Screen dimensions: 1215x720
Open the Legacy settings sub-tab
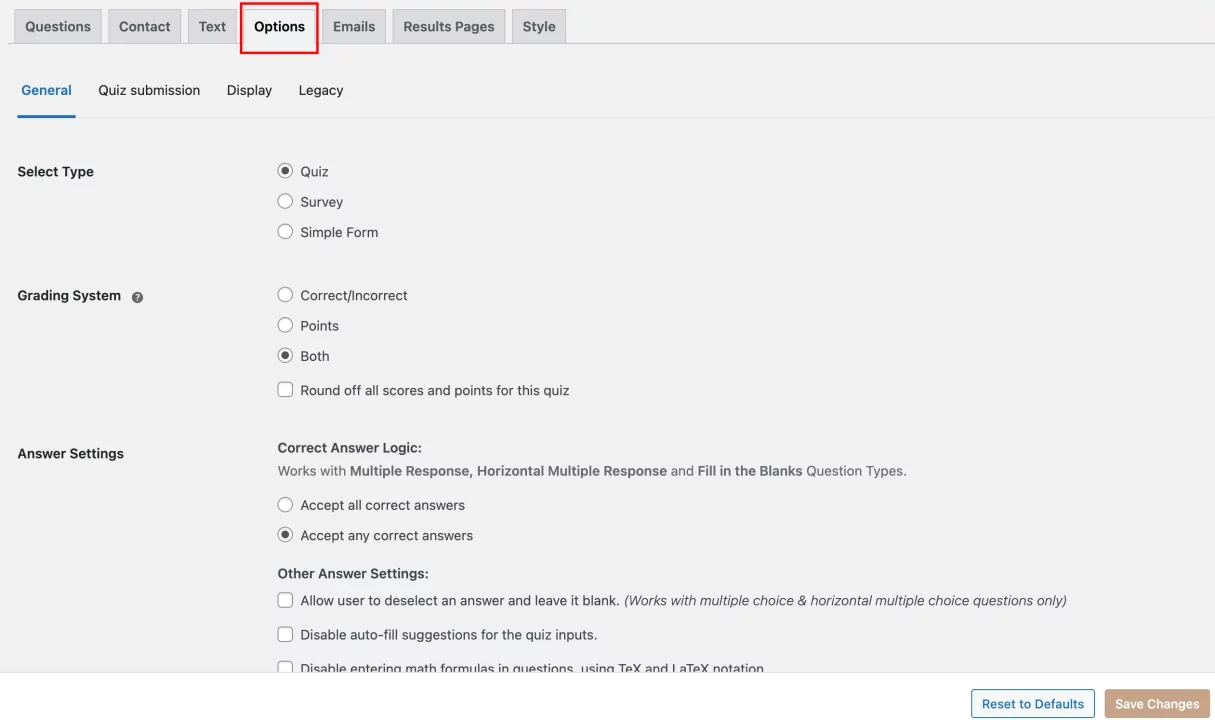pyautogui.click(x=320, y=90)
